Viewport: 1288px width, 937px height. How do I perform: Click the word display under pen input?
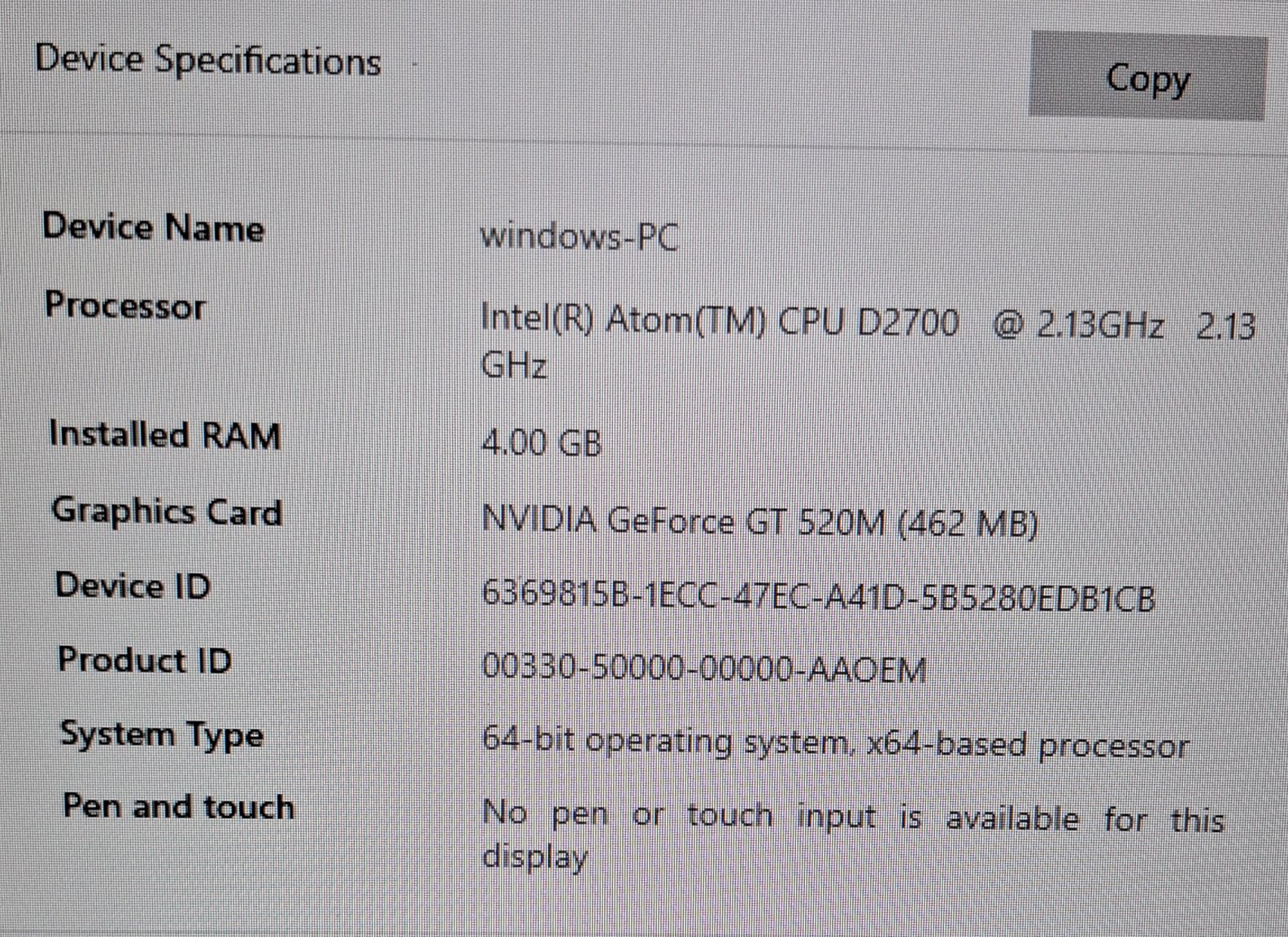tap(534, 857)
